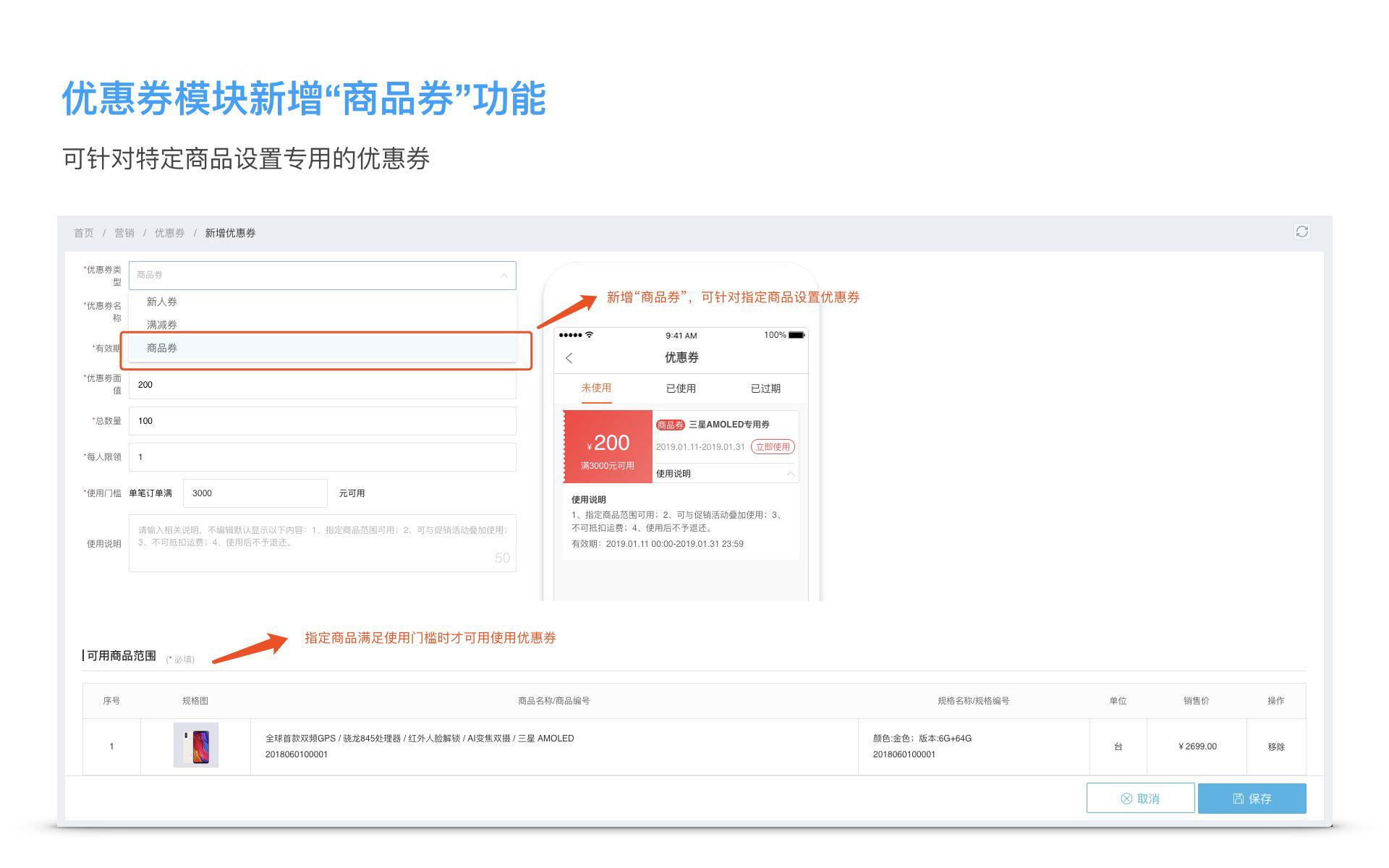Screen dimensions: 1389x868
Task: Click the 保存 save button
Action: point(1252,799)
